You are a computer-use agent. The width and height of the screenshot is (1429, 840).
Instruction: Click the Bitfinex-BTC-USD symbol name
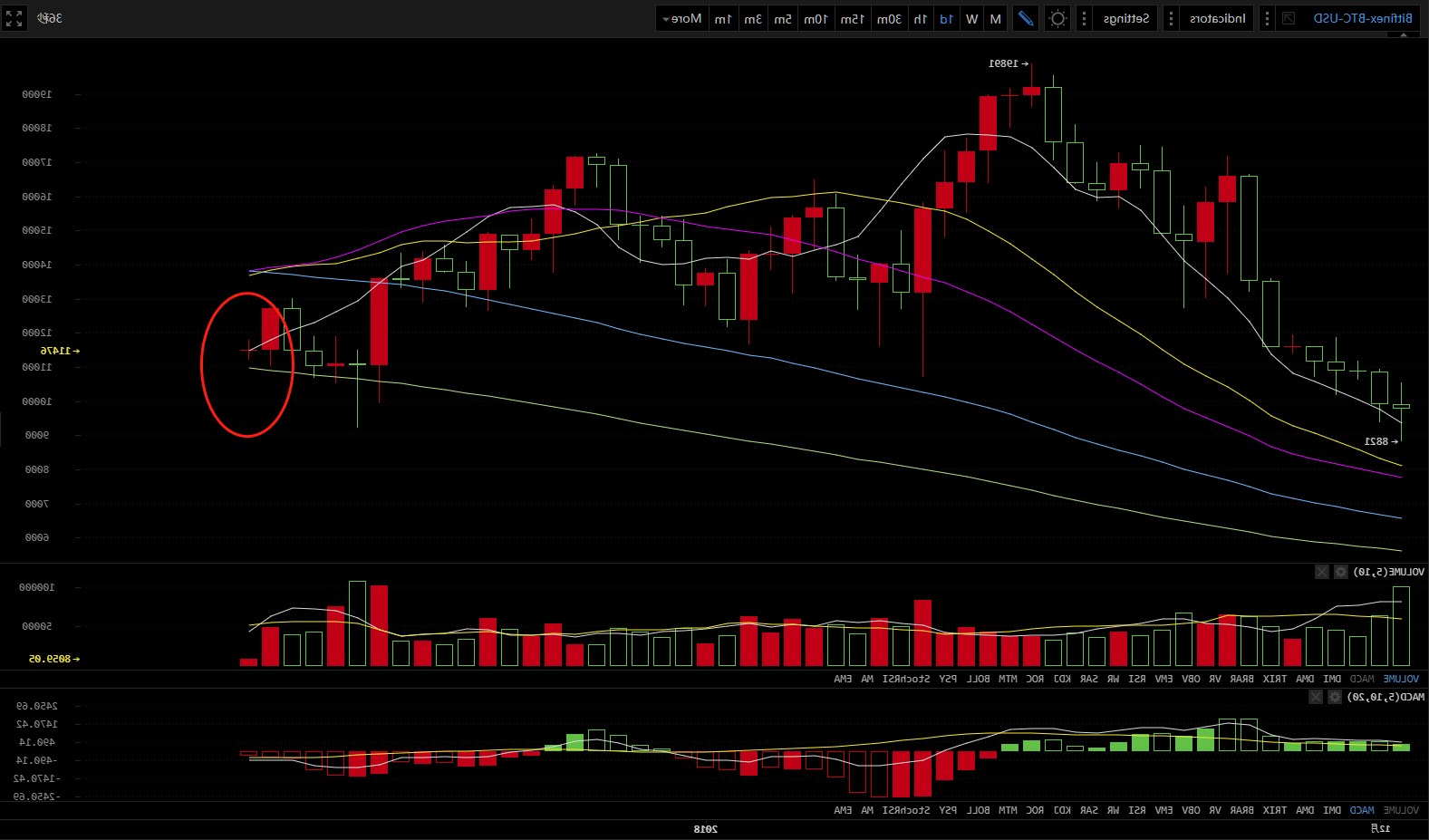pos(1362,18)
